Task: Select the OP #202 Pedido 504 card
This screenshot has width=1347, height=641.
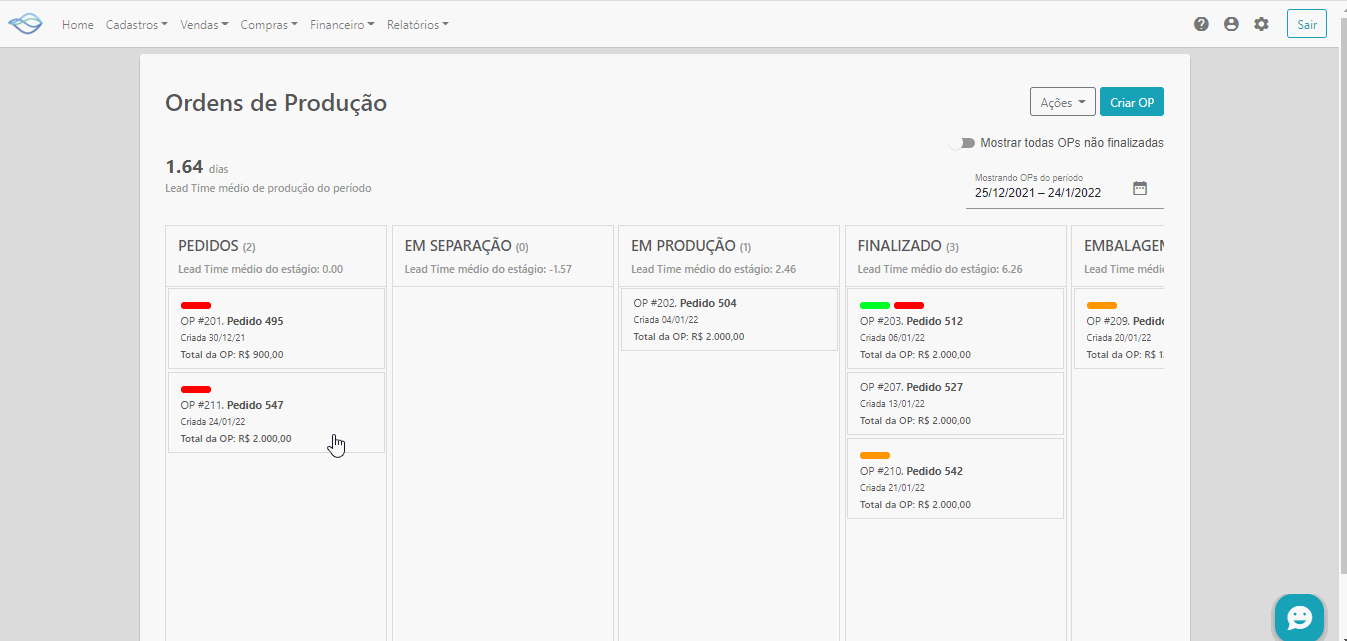Action: tap(728, 319)
